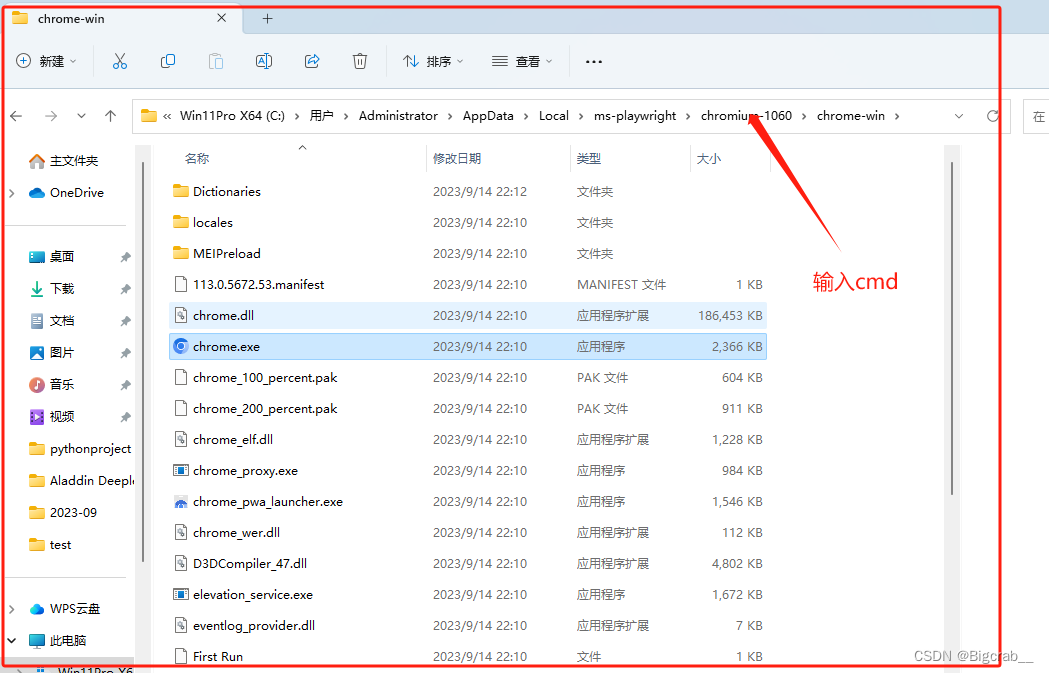Screen dimensions: 1049x673
Task: Click the chrome.dll file icon
Action: click(181, 315)
